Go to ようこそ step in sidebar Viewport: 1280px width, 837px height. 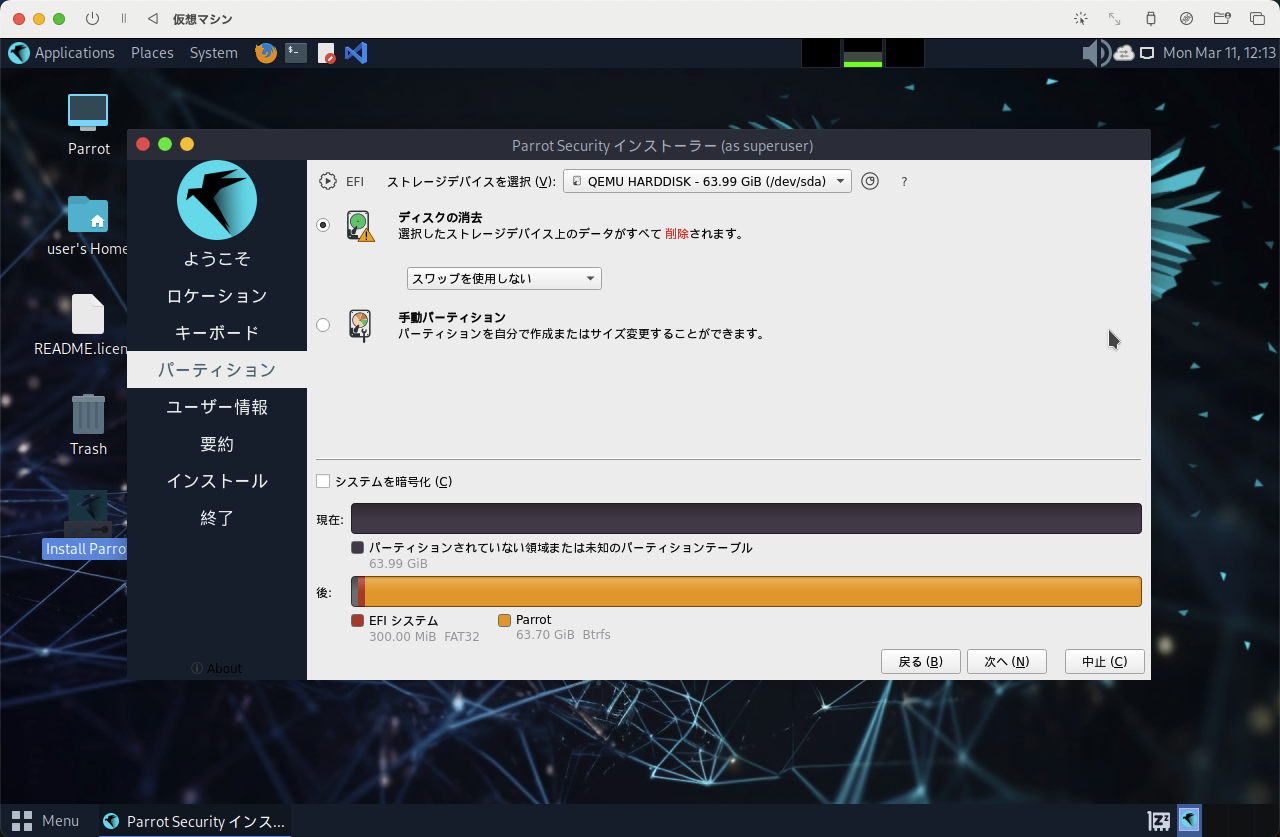tap(217, 258)
